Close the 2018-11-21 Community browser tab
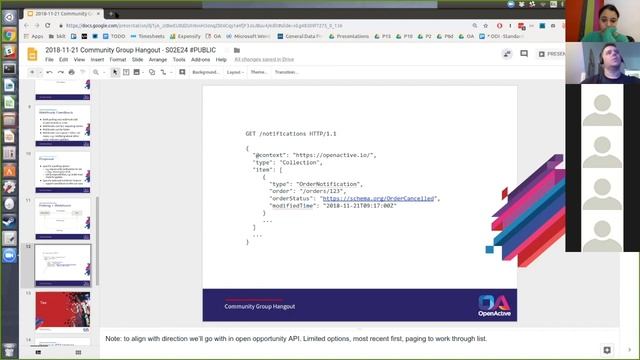The width and height of the screenshot is (640, 360). [98, 14]
